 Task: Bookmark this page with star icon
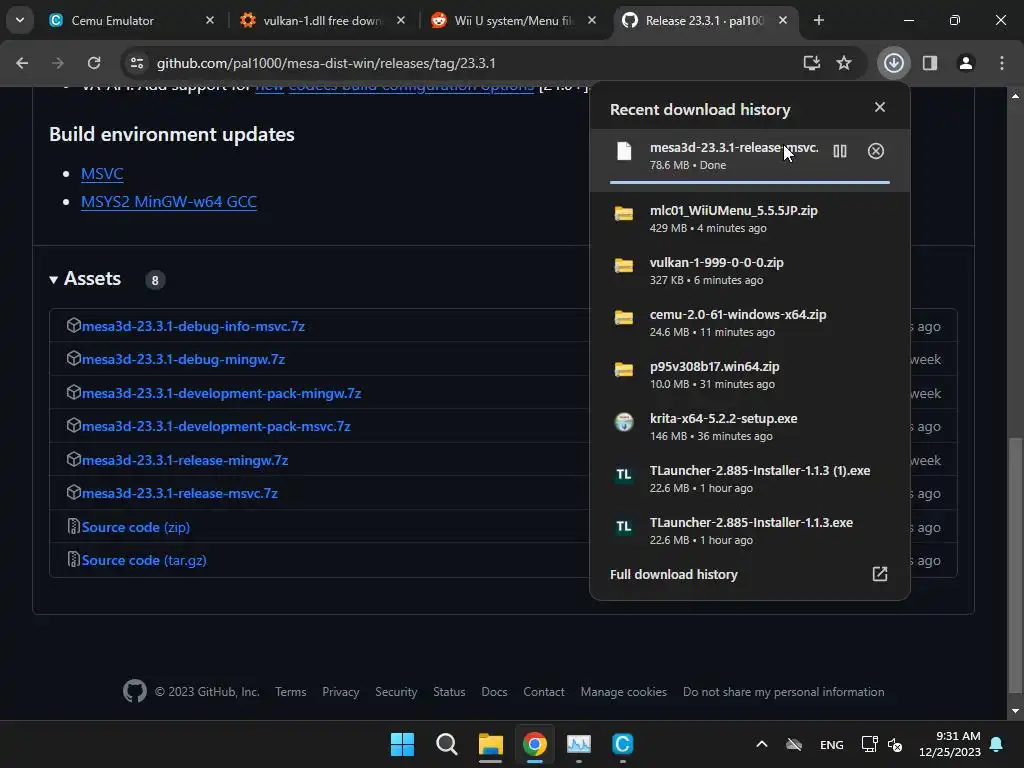click(x=844, y=63)
